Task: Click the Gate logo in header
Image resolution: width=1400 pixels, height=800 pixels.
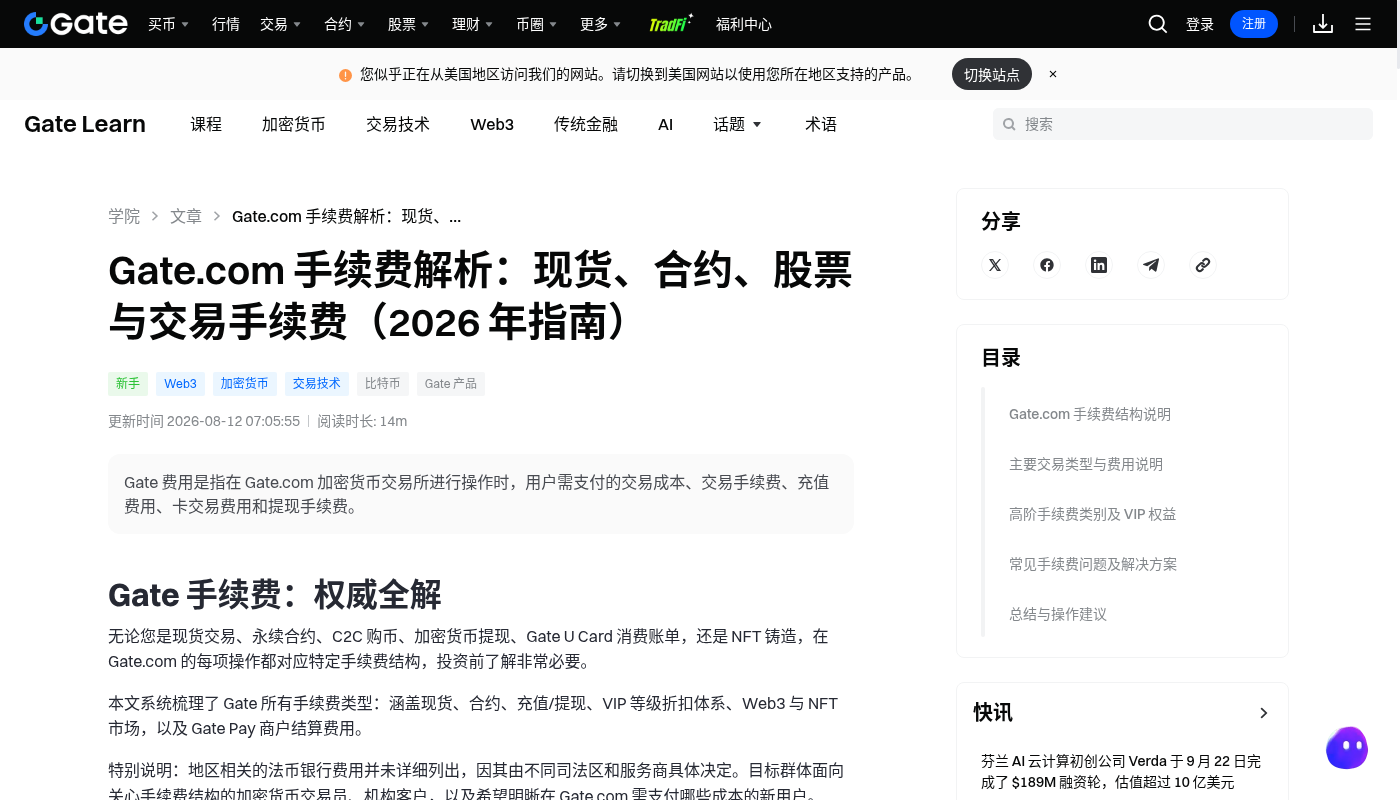Action: tap(76, 24)
